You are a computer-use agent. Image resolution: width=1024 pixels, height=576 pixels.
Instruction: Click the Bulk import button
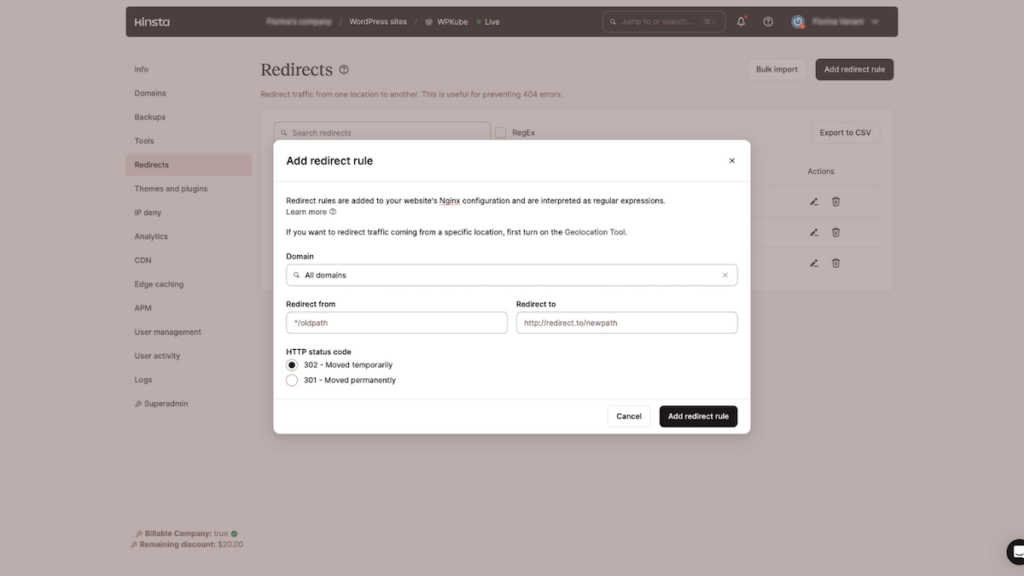(x=776, y=69)
